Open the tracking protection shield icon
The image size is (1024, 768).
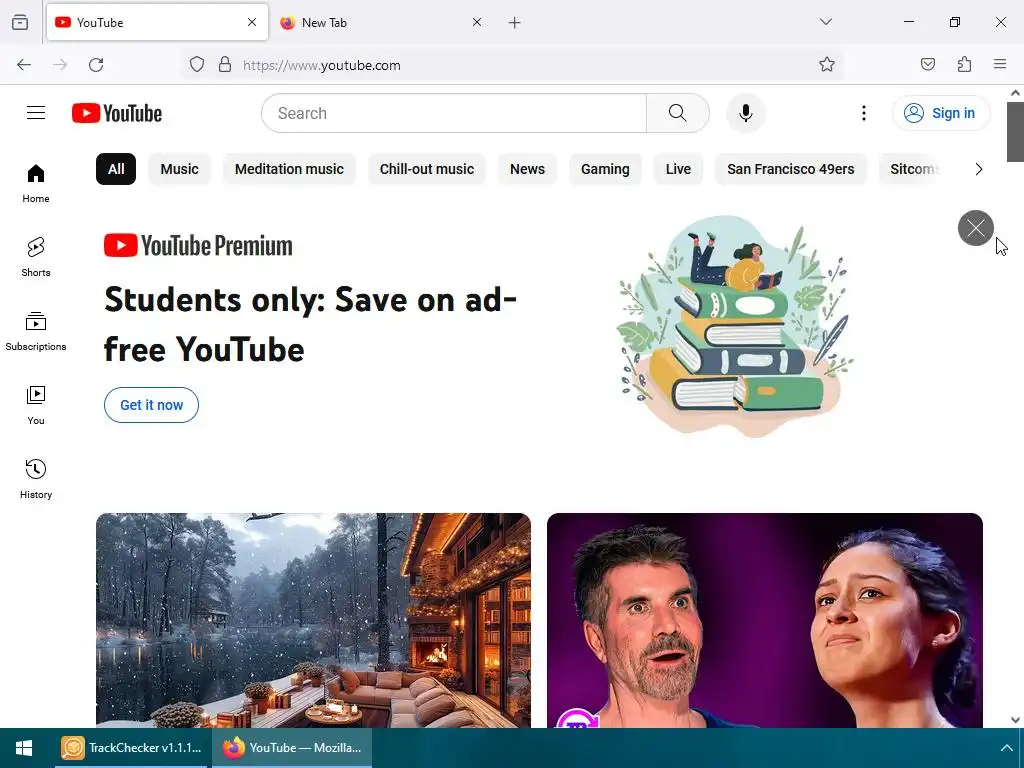(x=197, y=65)
